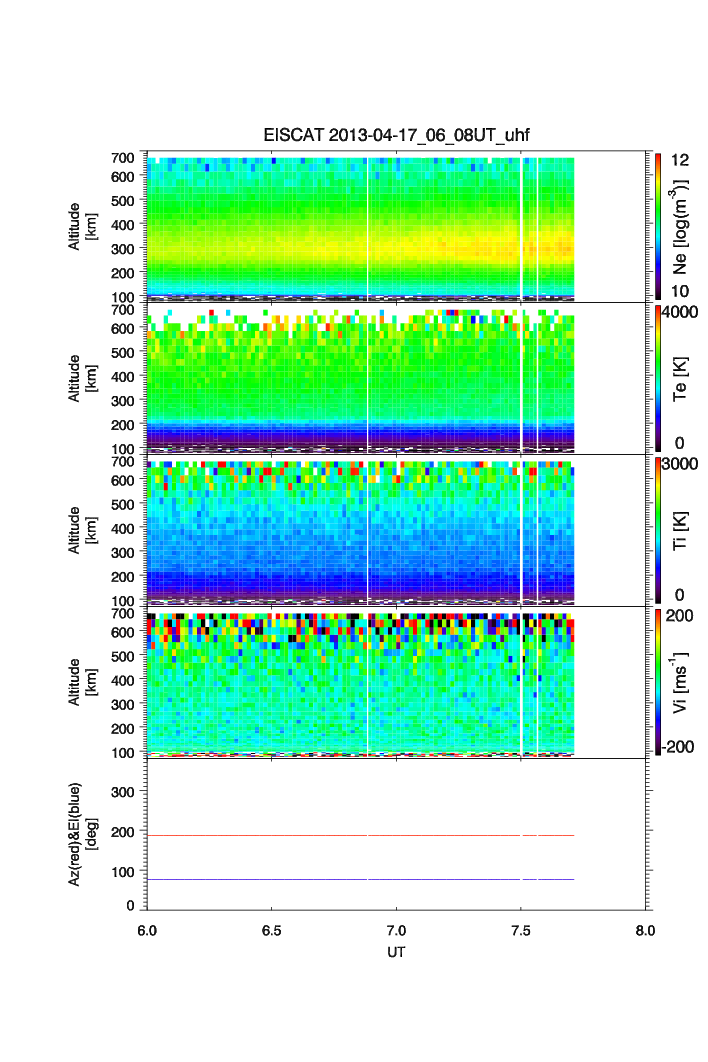Screen dimensions: 708x1062
Task: Pick the Ti ion temperature color bar
Action: [x=657, y=531]
